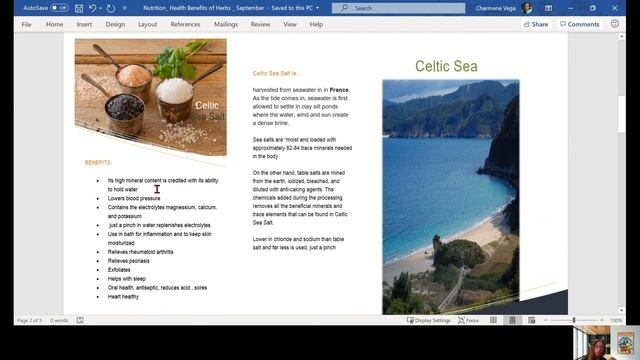Click the 'Lowers blood pressure' bullet
640x360 pixels.
134,198
